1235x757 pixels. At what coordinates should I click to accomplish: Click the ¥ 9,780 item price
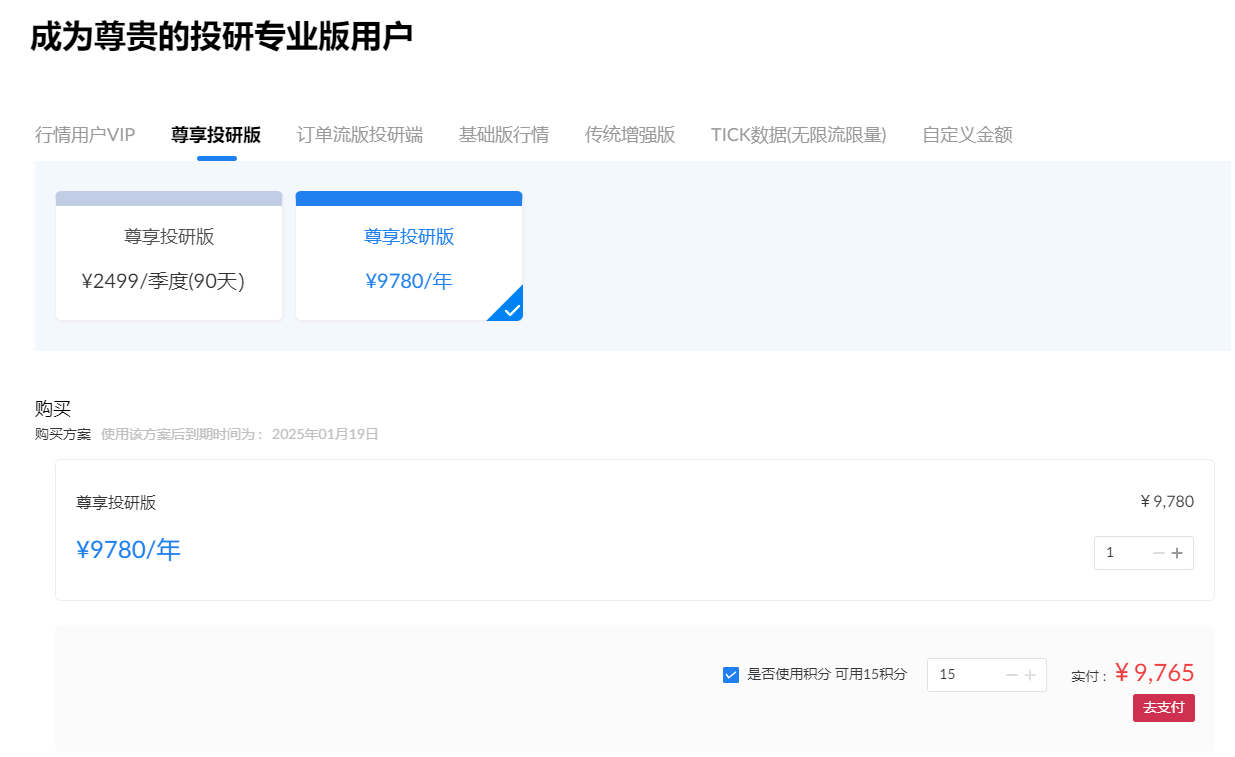click(1167, 501)
